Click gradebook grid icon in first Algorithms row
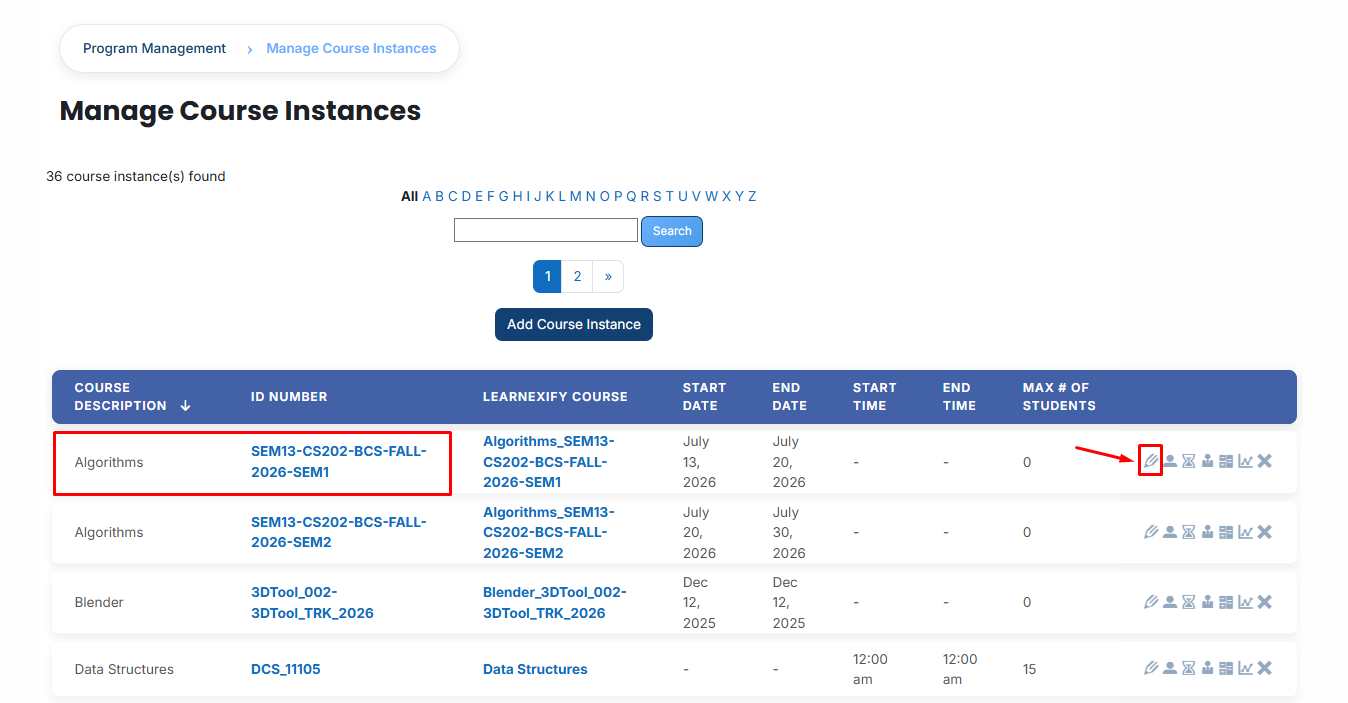The height and width of the screenshot is (703, 1348). tap(1227, 461)
